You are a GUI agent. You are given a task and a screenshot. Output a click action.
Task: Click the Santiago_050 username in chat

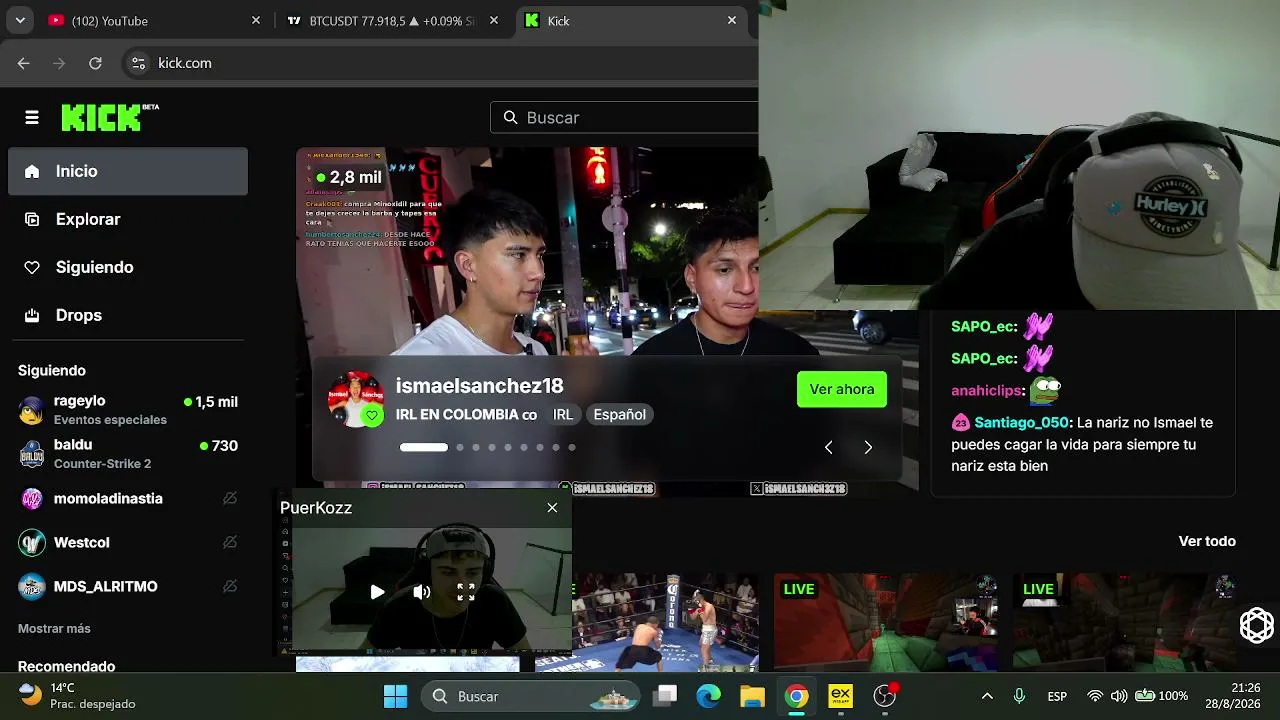coord(1022,422)
